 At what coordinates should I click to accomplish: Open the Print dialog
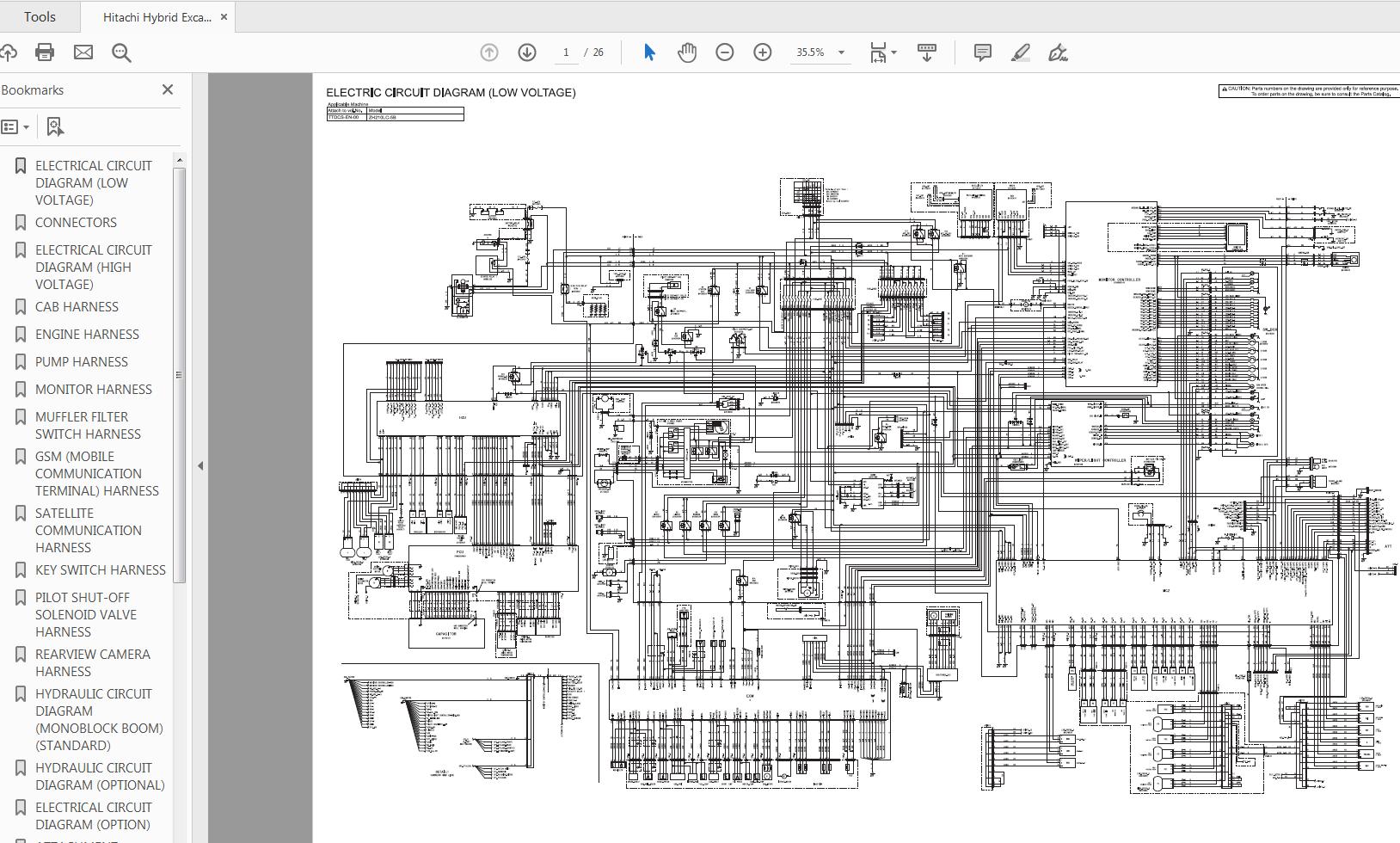[x=44, y=52]
